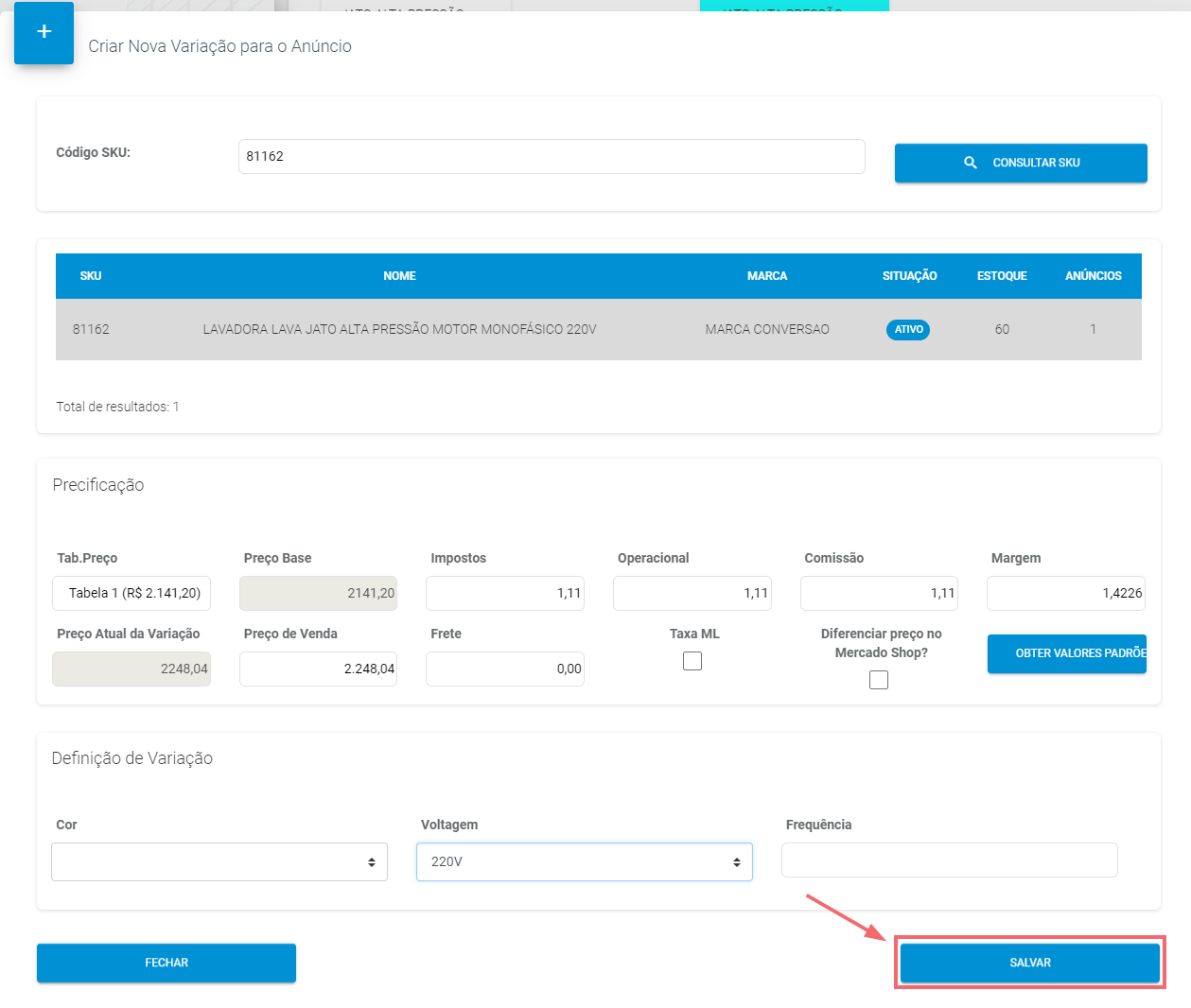Check the Taxa ML checkbox
Image resolution: width=1191 pixels, height=1008 pixels.
pyautogui.click(x=692, y=661)
